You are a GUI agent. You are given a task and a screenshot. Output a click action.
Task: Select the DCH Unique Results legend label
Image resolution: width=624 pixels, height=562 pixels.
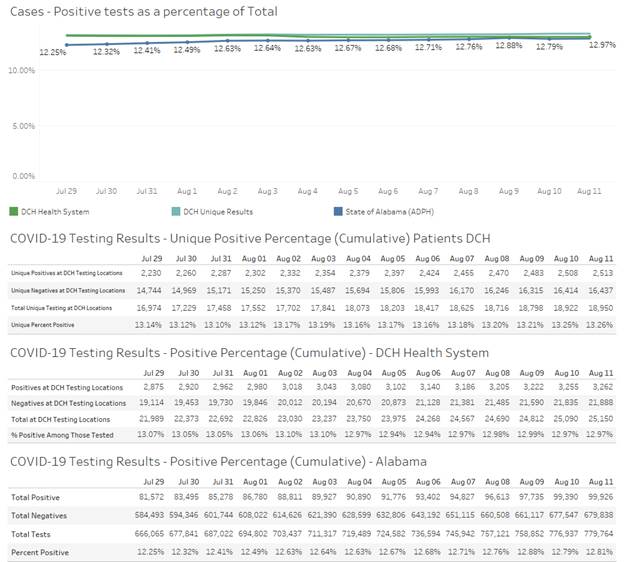pyautogui.click(x=218, y=212)
